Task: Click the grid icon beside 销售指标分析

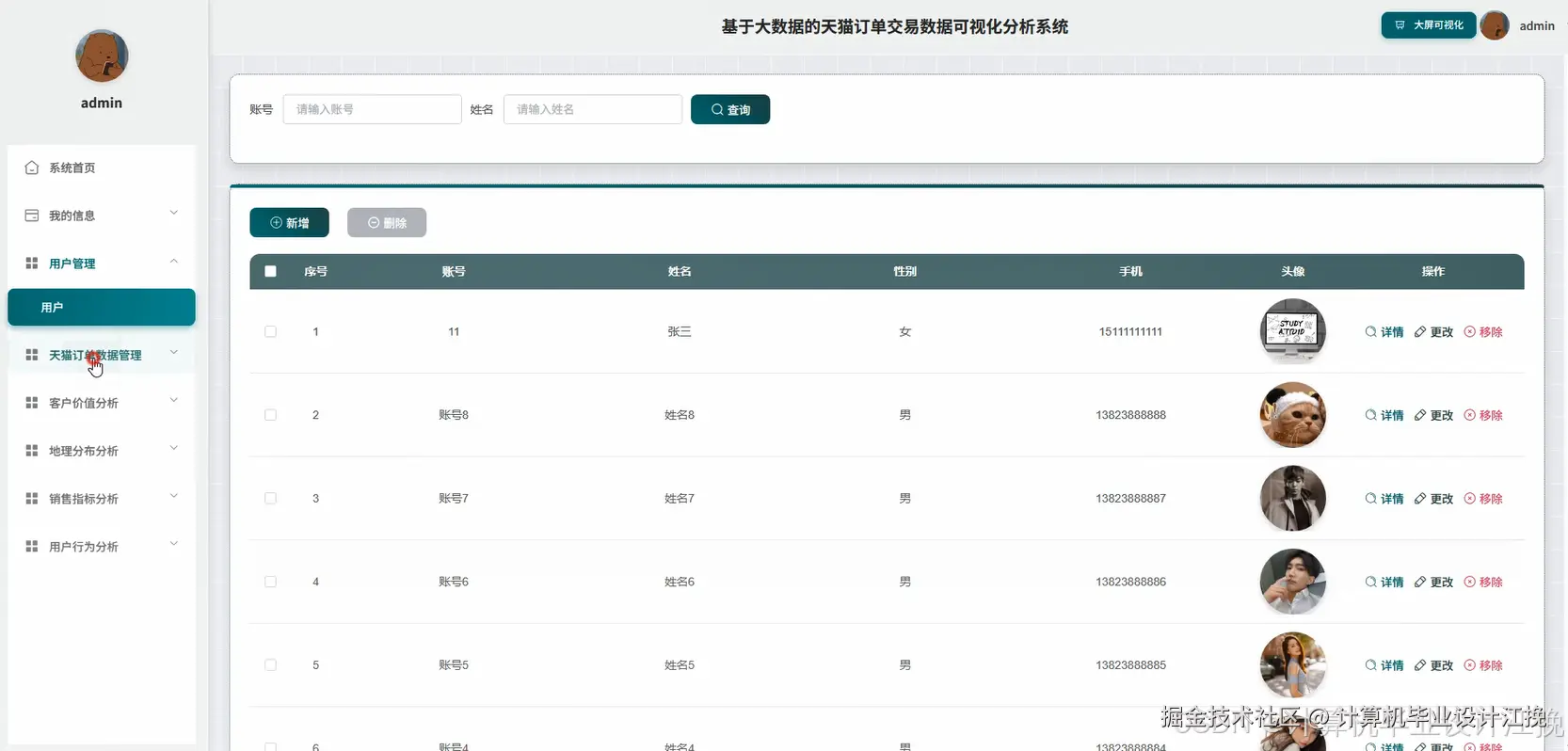Action: coord(32,499)
